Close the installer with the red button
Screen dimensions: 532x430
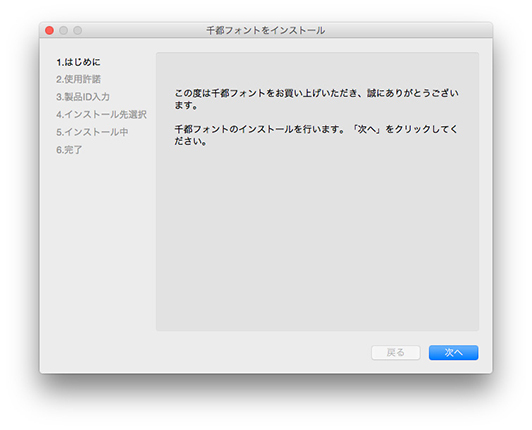point(50,31)
